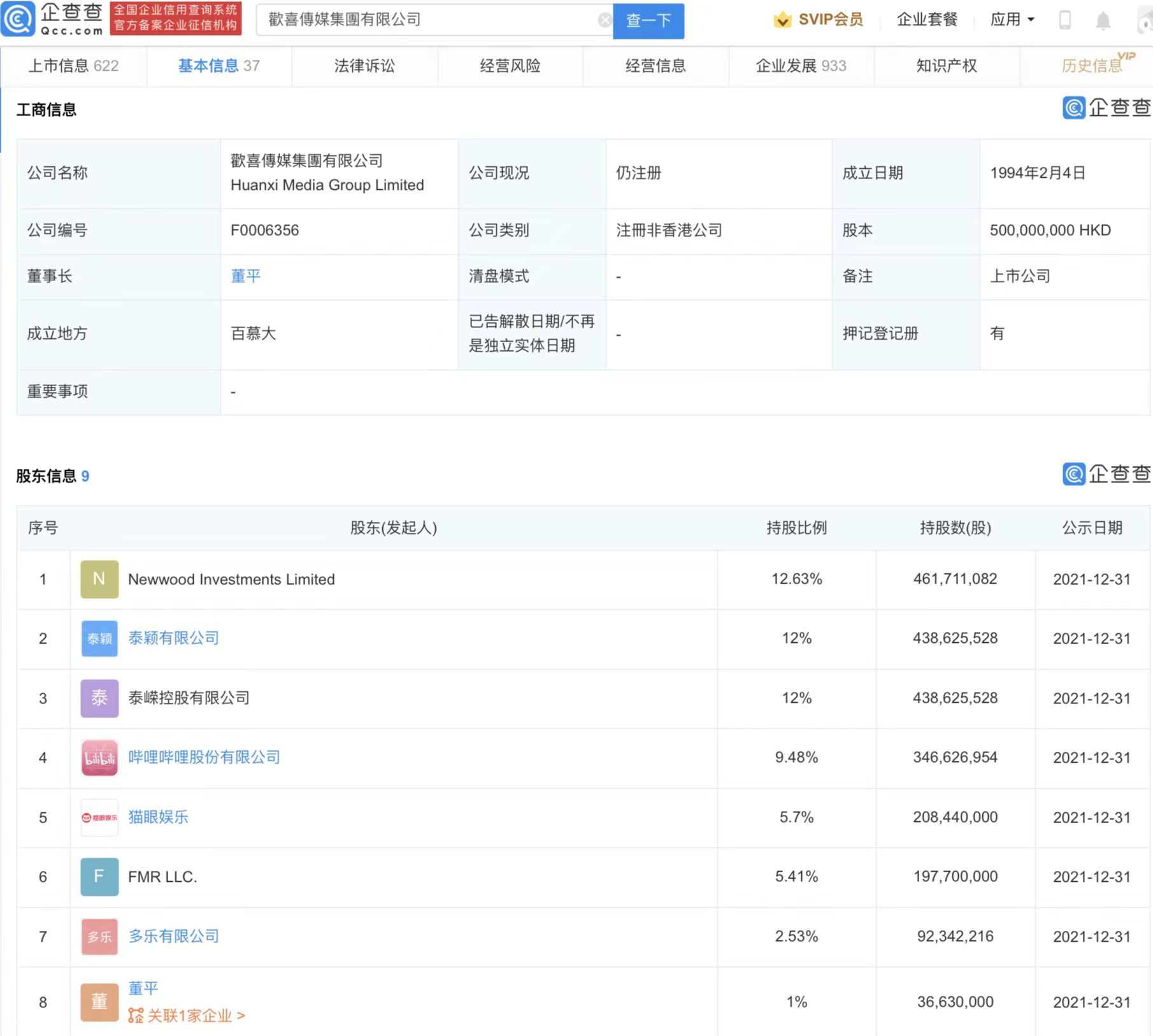Open chairman 董平 link in 工商信息
The width and height of the screenshot is (1153, 1036).
(246, 276)
